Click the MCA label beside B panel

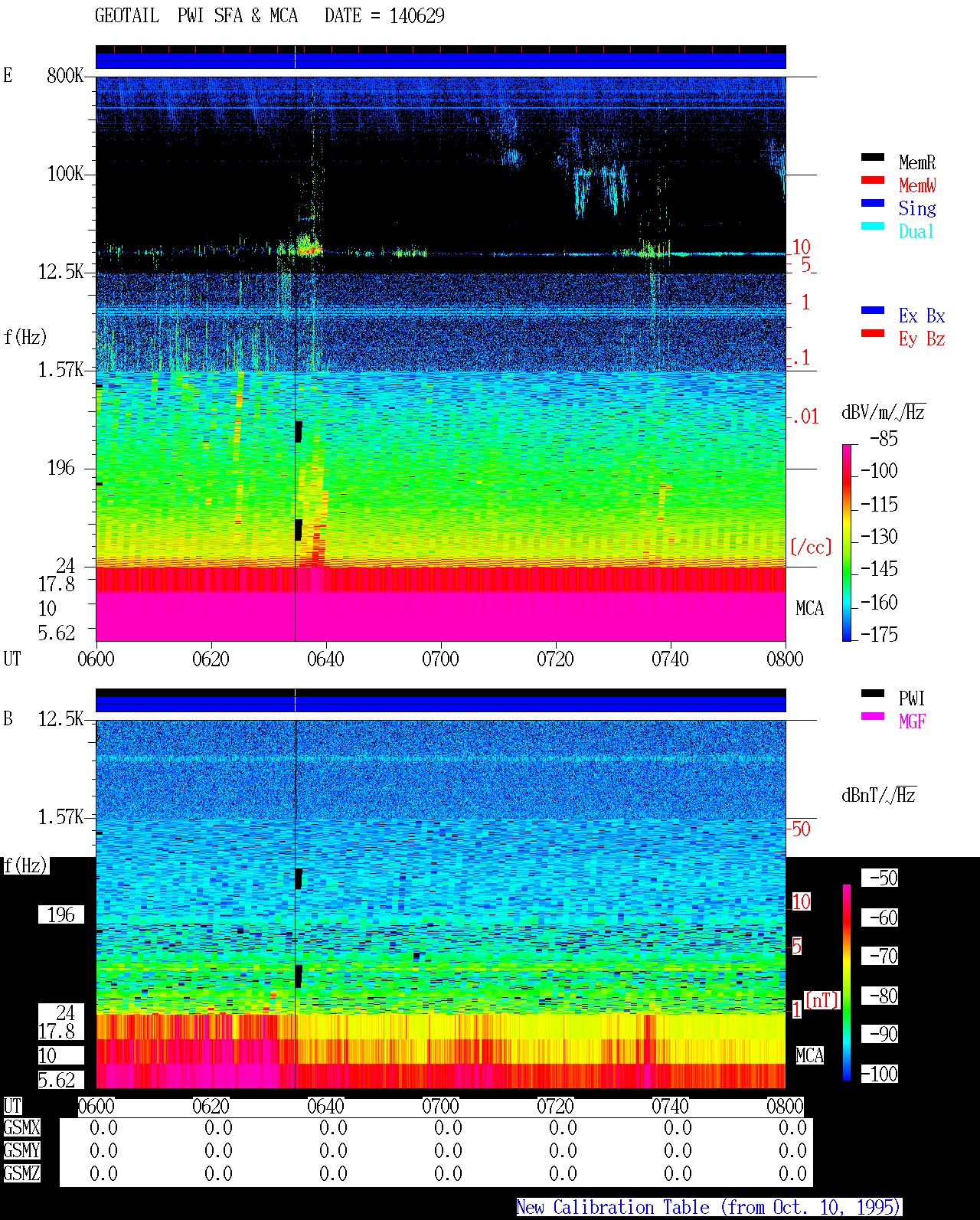pyautogui.click(x=809, y=1055)
